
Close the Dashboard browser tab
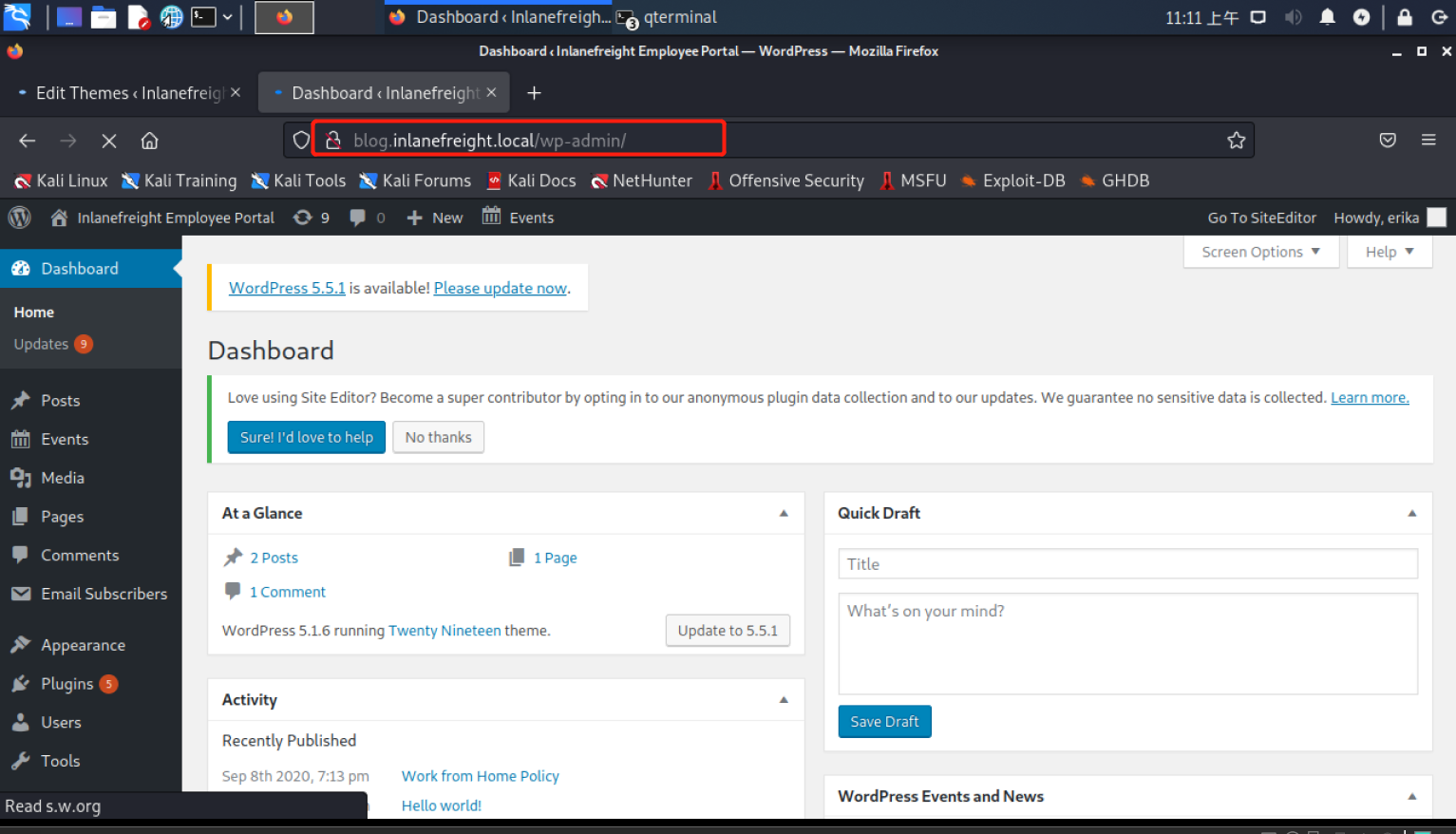point(491,93)
